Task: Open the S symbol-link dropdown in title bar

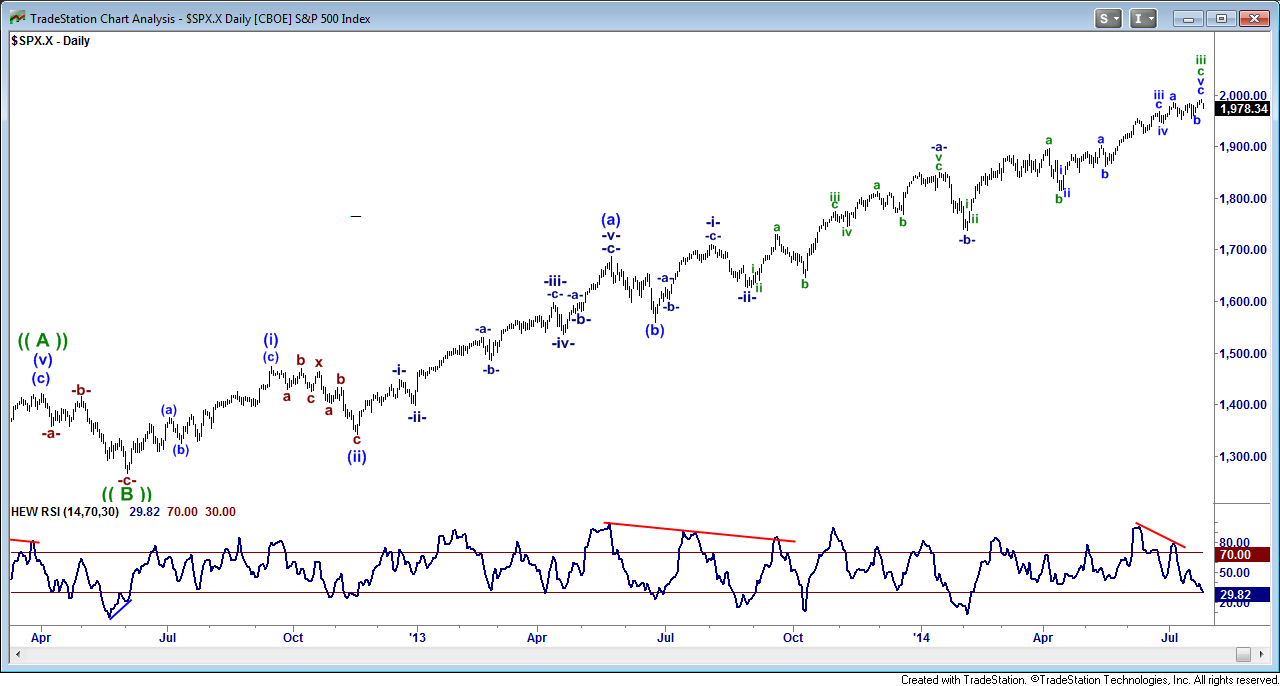Action: click(x=1109, y=18)
